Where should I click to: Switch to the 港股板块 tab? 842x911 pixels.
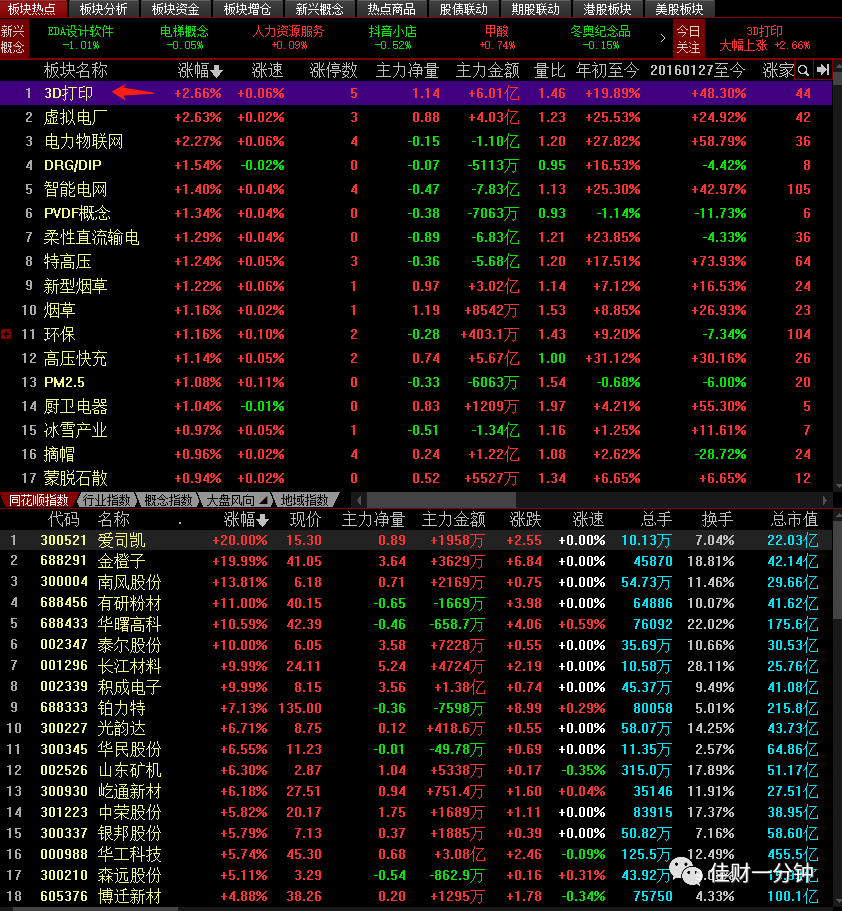coord(607,9)
